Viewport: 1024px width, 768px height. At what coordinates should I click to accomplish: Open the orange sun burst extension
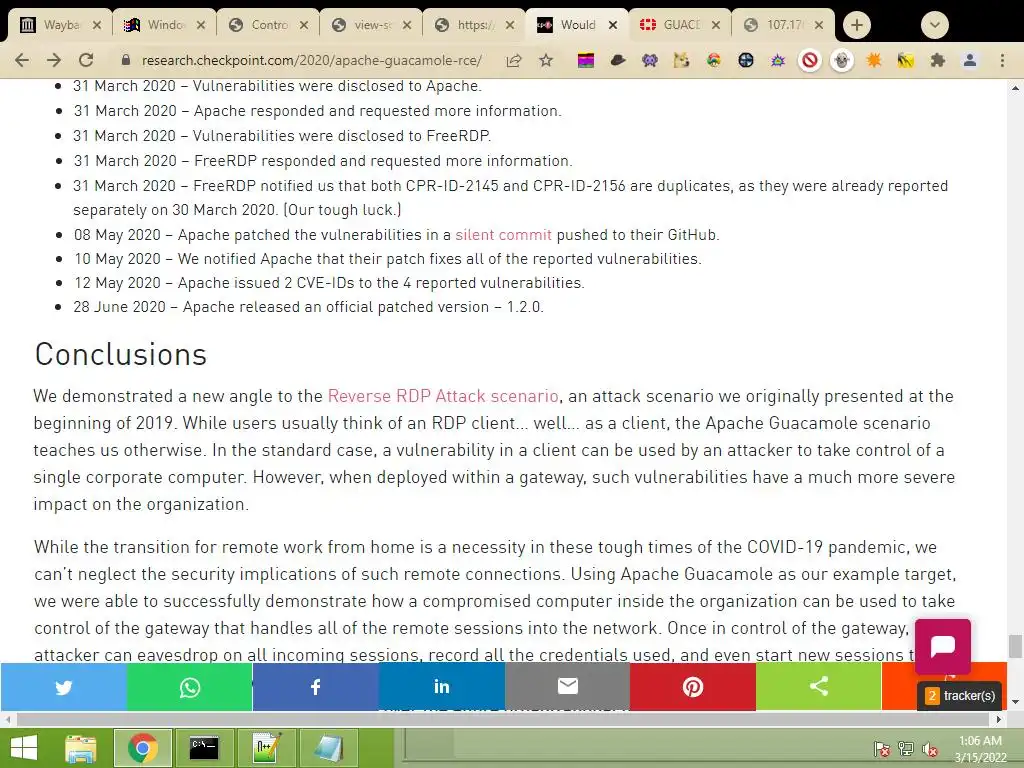point(874,61)
